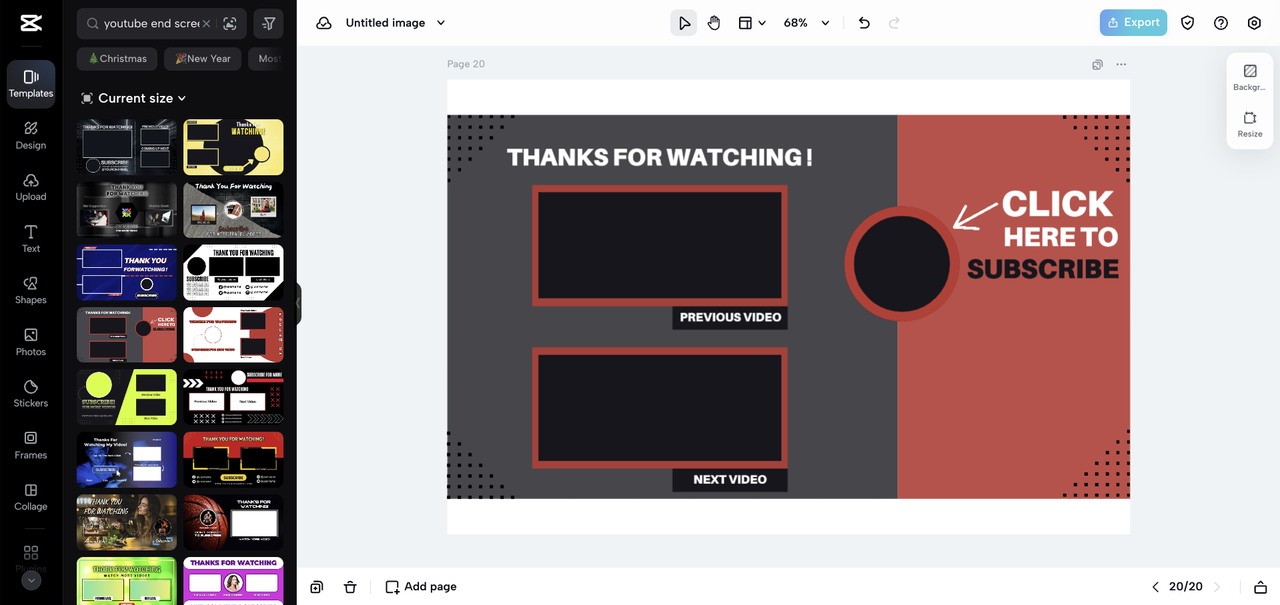Select the red black Thank You template thumbnail

pos(233,459)
